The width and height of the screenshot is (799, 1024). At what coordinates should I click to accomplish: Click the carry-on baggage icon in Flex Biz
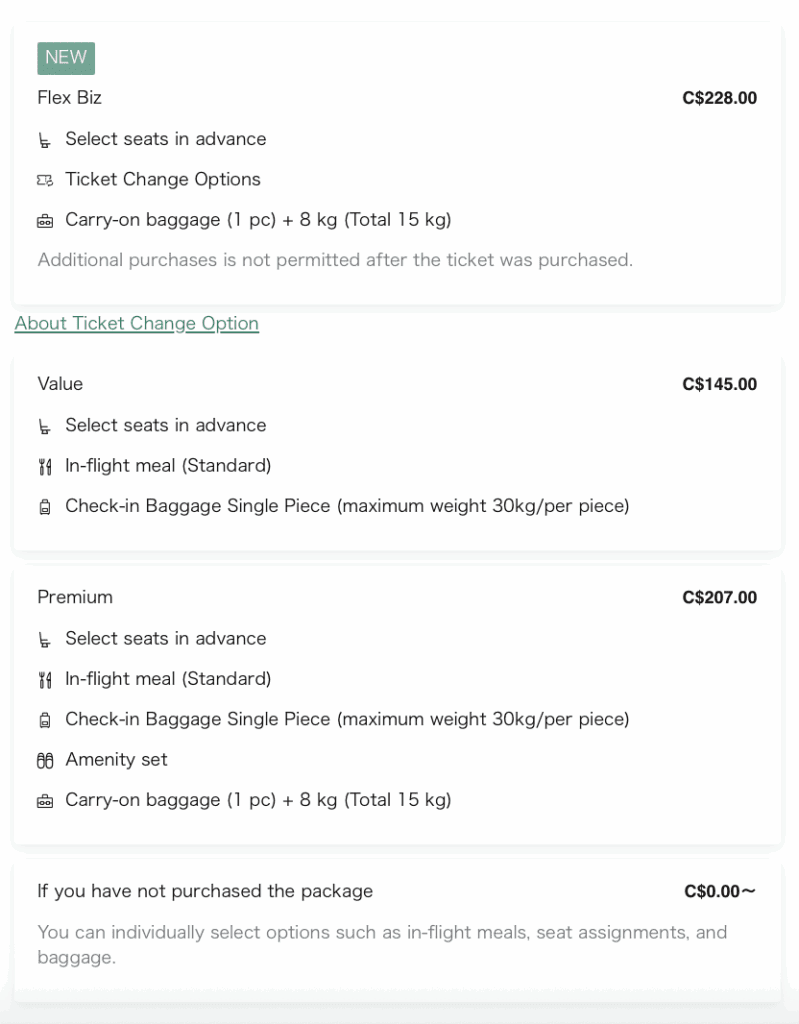(x=44, y=221)
